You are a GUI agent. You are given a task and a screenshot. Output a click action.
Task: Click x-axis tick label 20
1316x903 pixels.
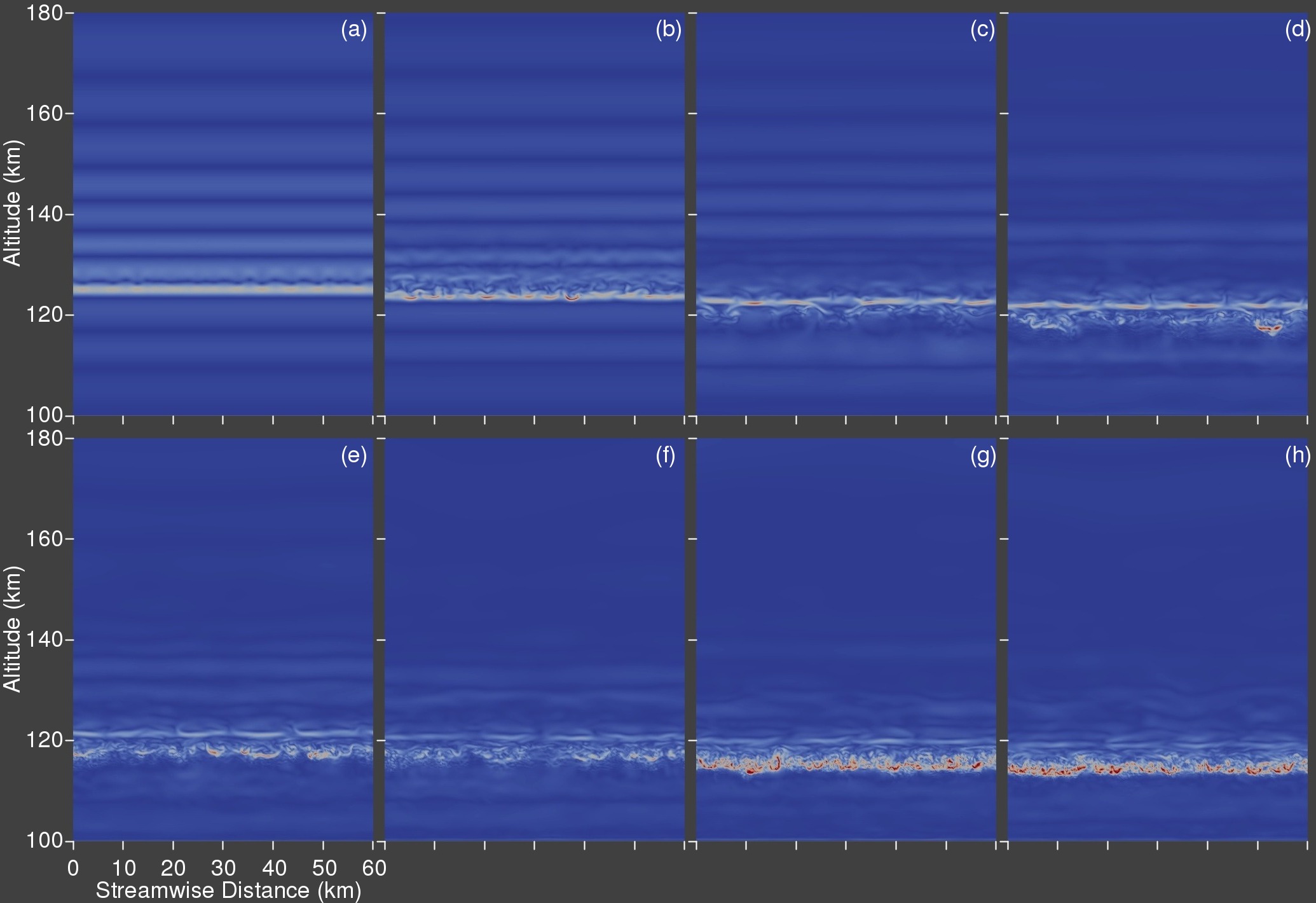tap(173, 868)
